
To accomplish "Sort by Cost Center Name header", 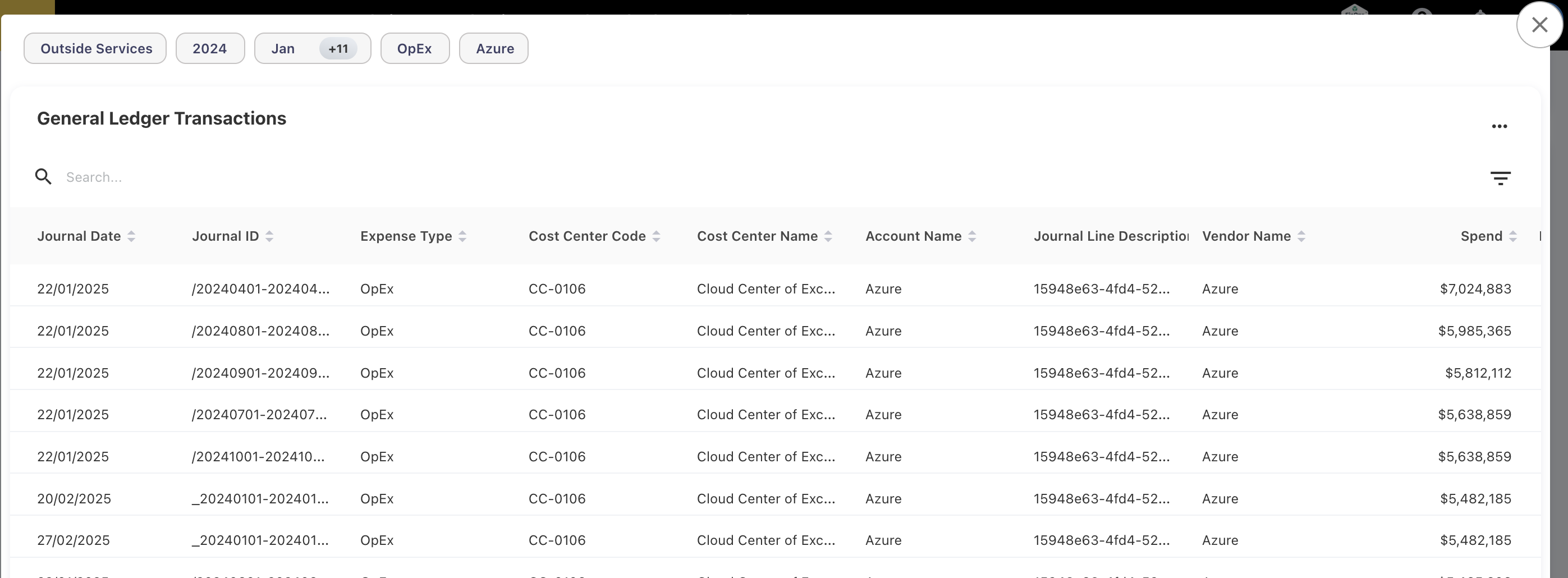I will 757,237.
